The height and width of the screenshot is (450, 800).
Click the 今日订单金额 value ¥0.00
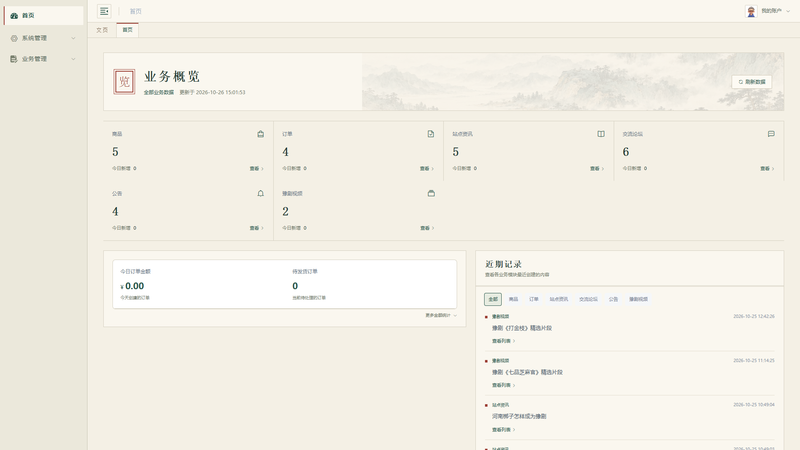(132, 286)
